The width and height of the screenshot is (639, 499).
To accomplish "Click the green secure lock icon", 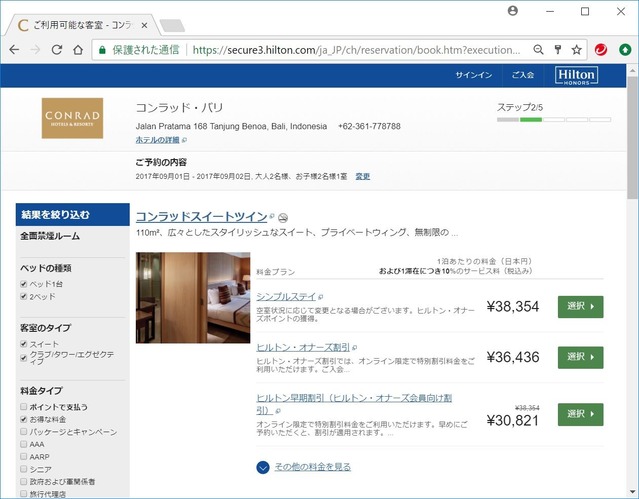I will [102, 50].
